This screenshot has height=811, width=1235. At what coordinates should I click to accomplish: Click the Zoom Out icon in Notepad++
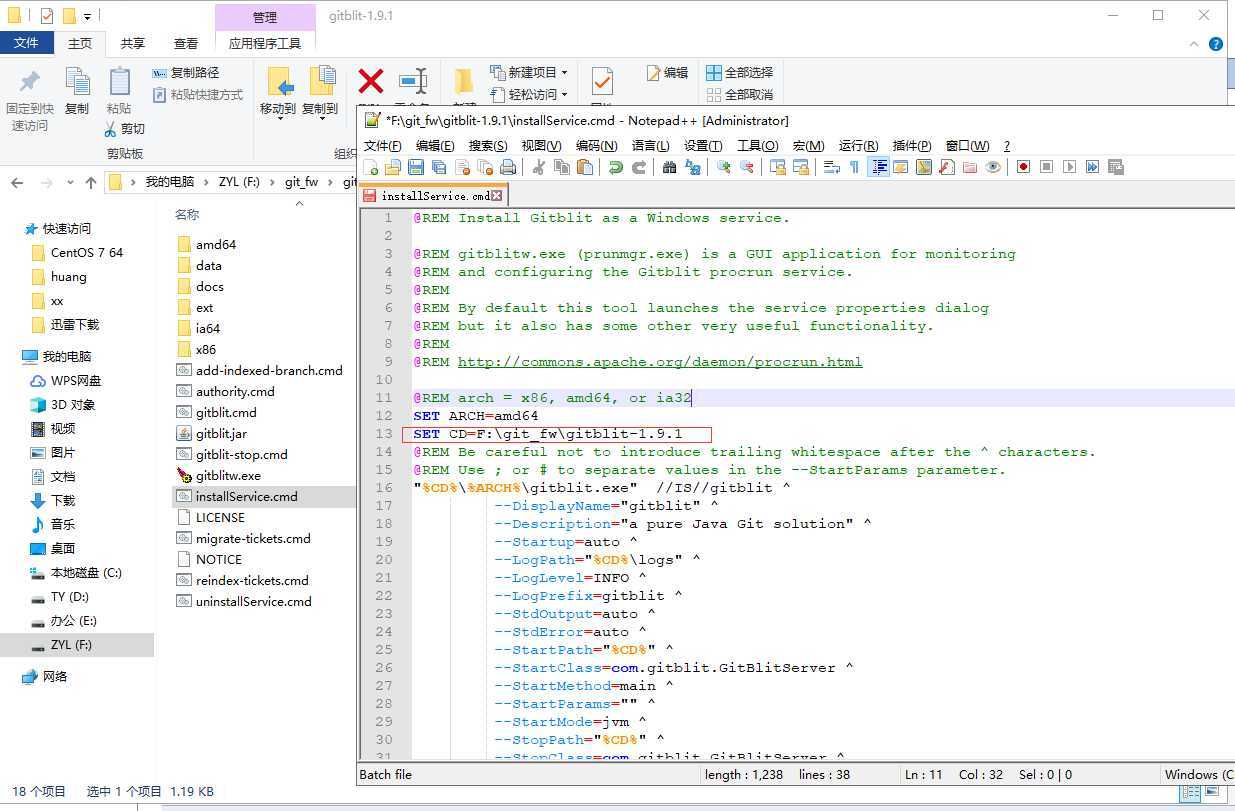[x=747, y=167]
